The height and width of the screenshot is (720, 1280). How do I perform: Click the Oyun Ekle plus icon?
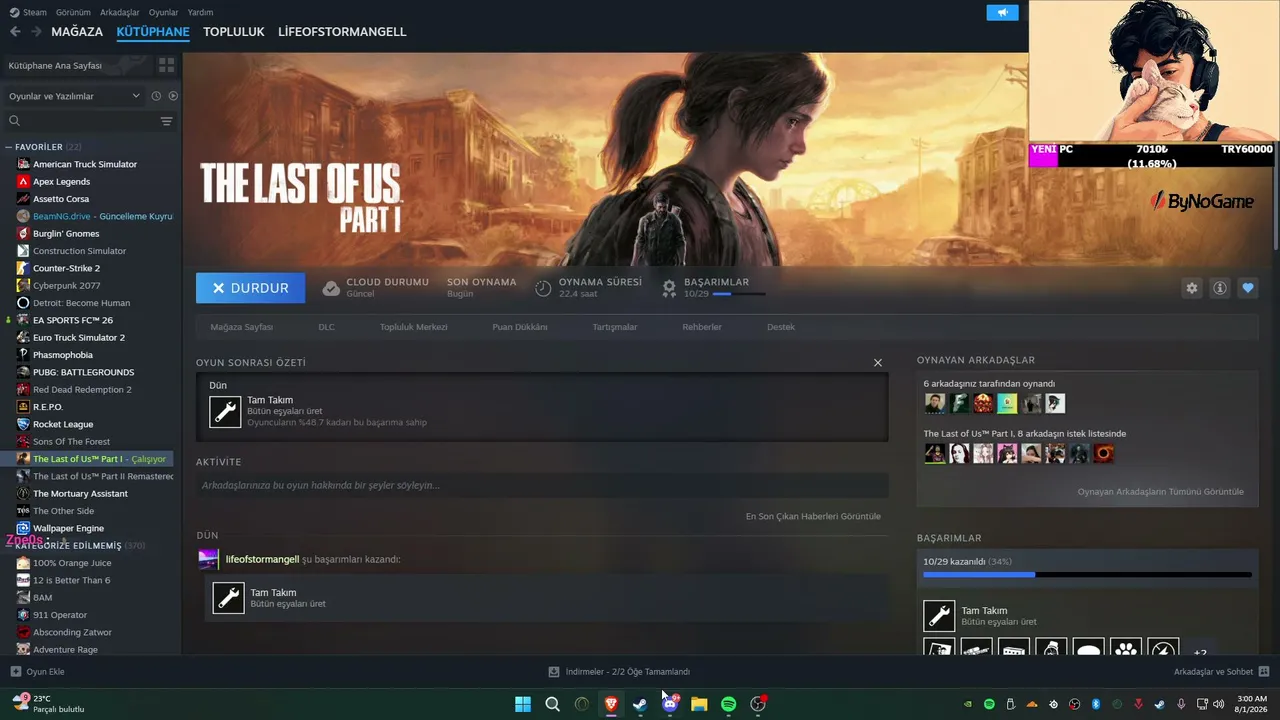(x=15, y=672)
